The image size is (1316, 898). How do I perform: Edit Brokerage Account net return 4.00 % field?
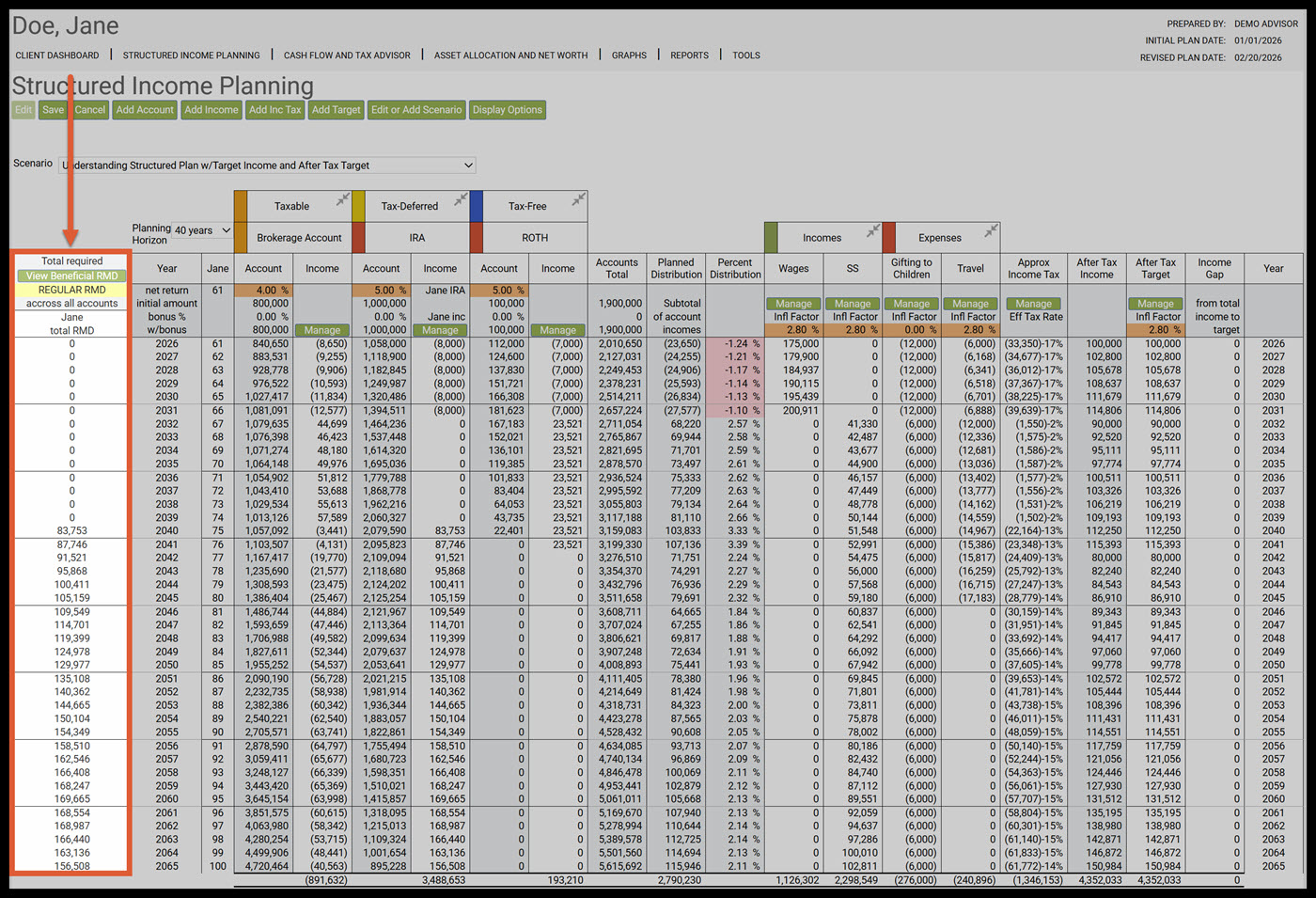pyautogui.click(x=264, y=291)
